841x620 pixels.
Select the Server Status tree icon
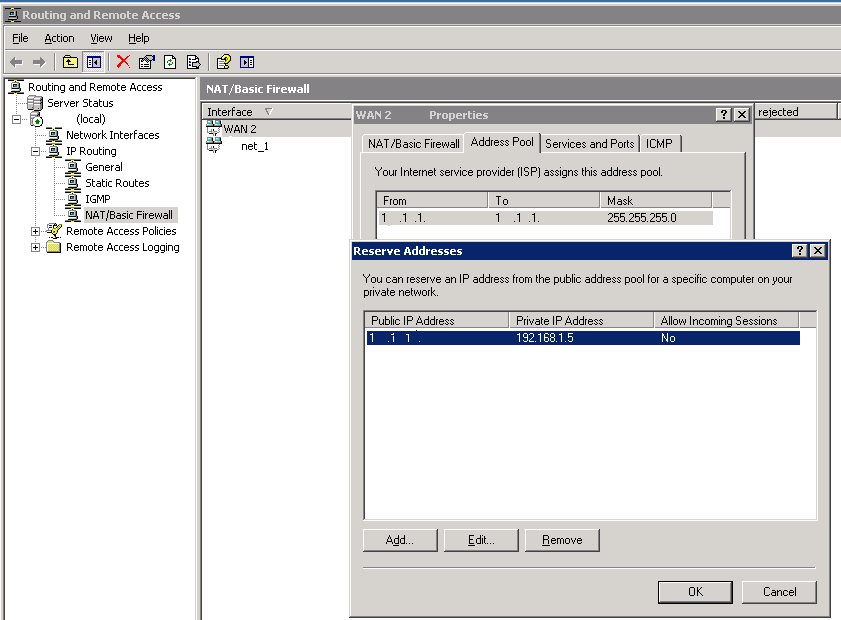(x=35, y=103)
